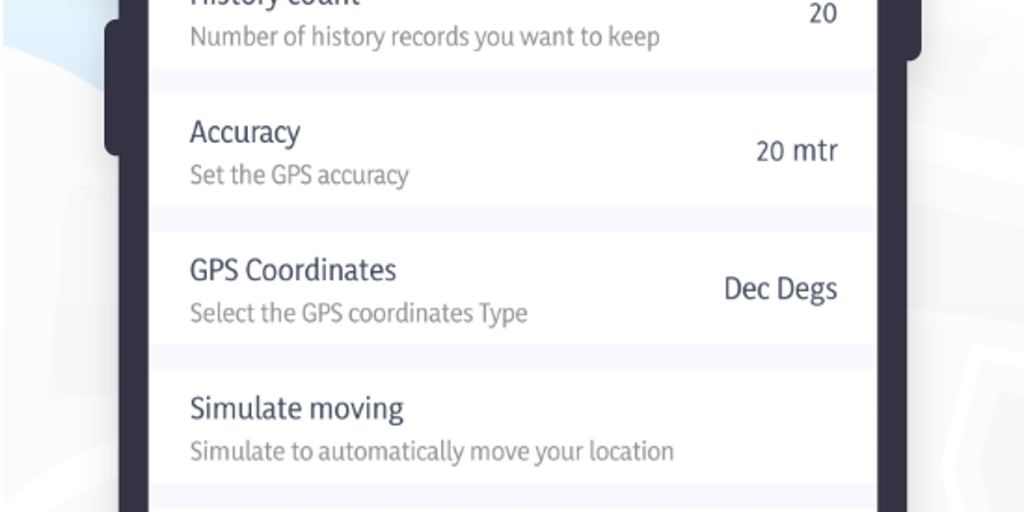Tap the divider between GPS Coordinates and Simulate moving
Viewport: 1024px width, 512px height.
(x=512, y=357)
